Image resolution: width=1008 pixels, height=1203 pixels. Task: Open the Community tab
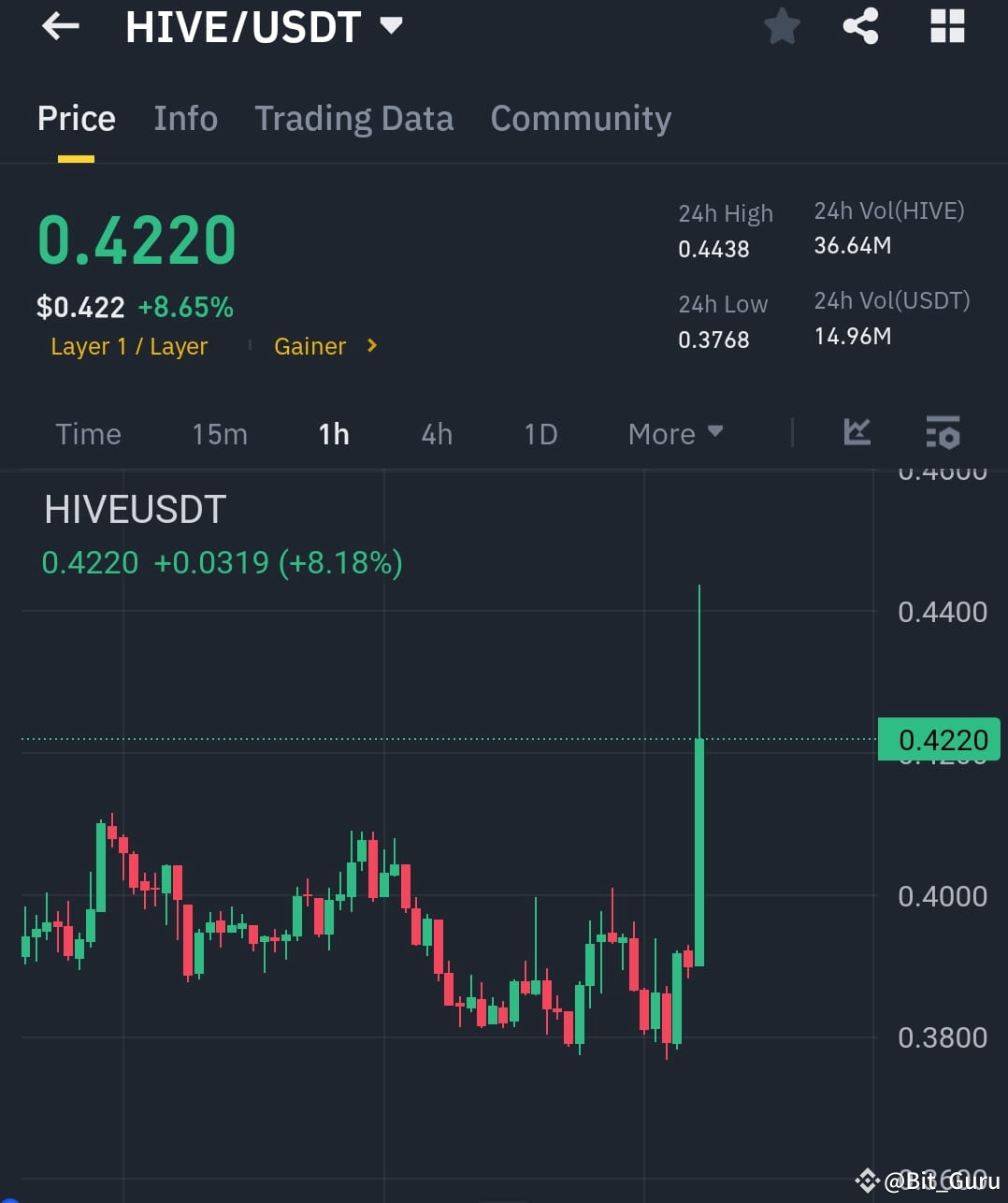581,119
